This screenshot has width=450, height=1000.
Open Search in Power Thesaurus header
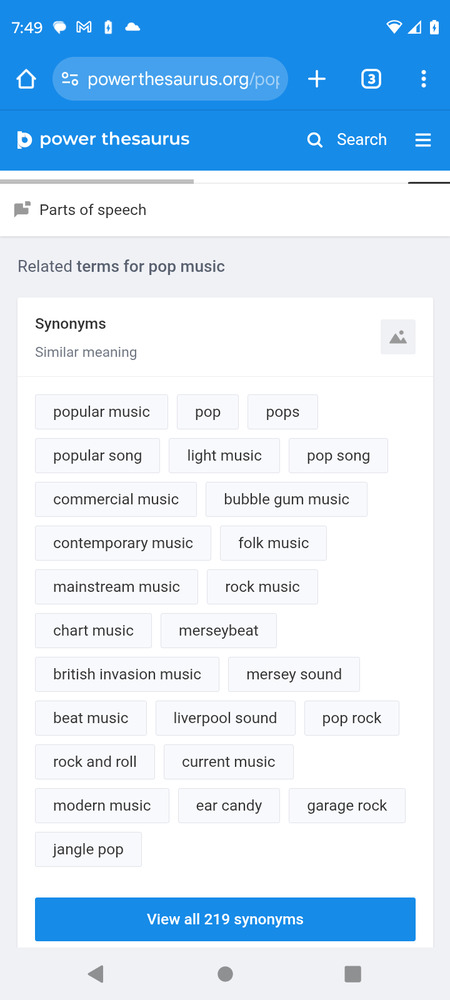347,140
